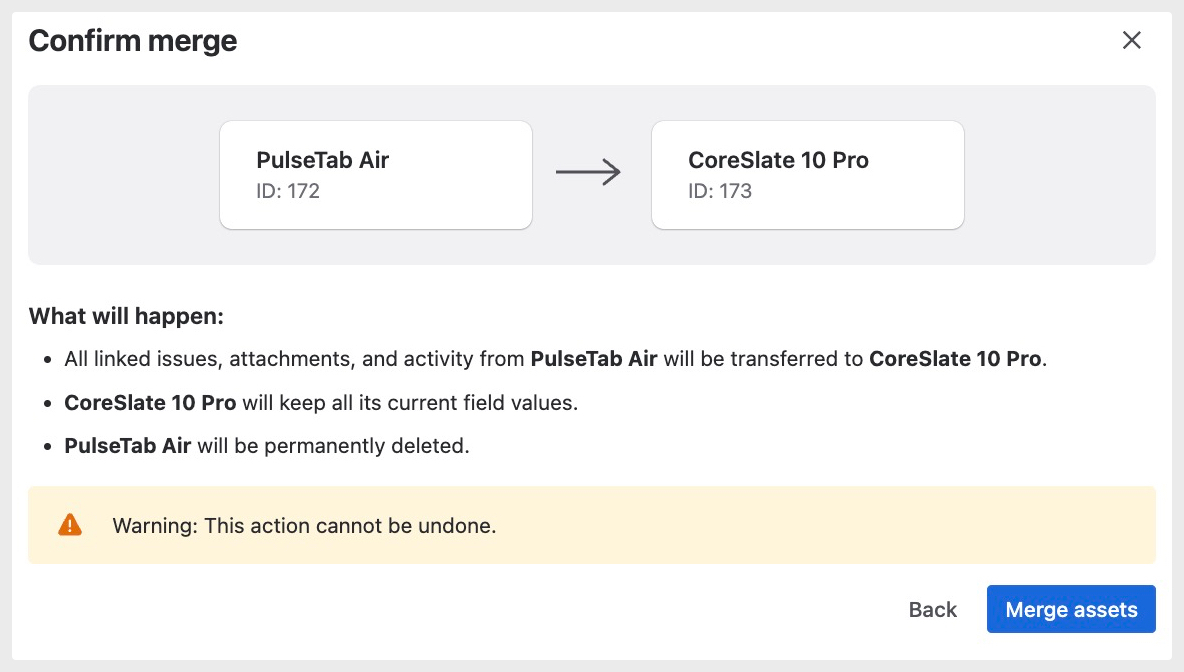Click the 'ID: 173' label
1184x672 pixels.
pyautogui.click(x=720, y=191)
